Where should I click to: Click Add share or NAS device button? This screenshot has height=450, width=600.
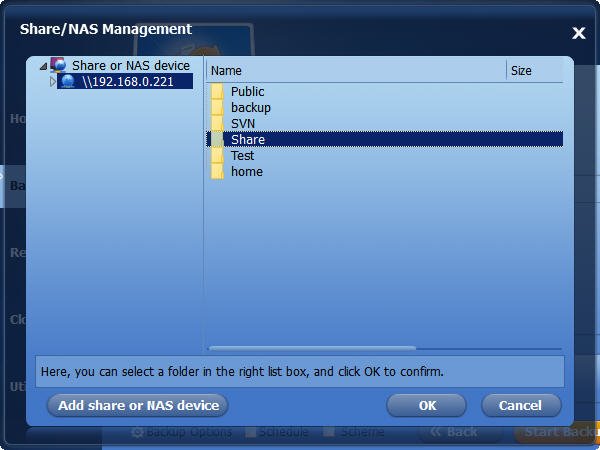click(x=138, y=406)
